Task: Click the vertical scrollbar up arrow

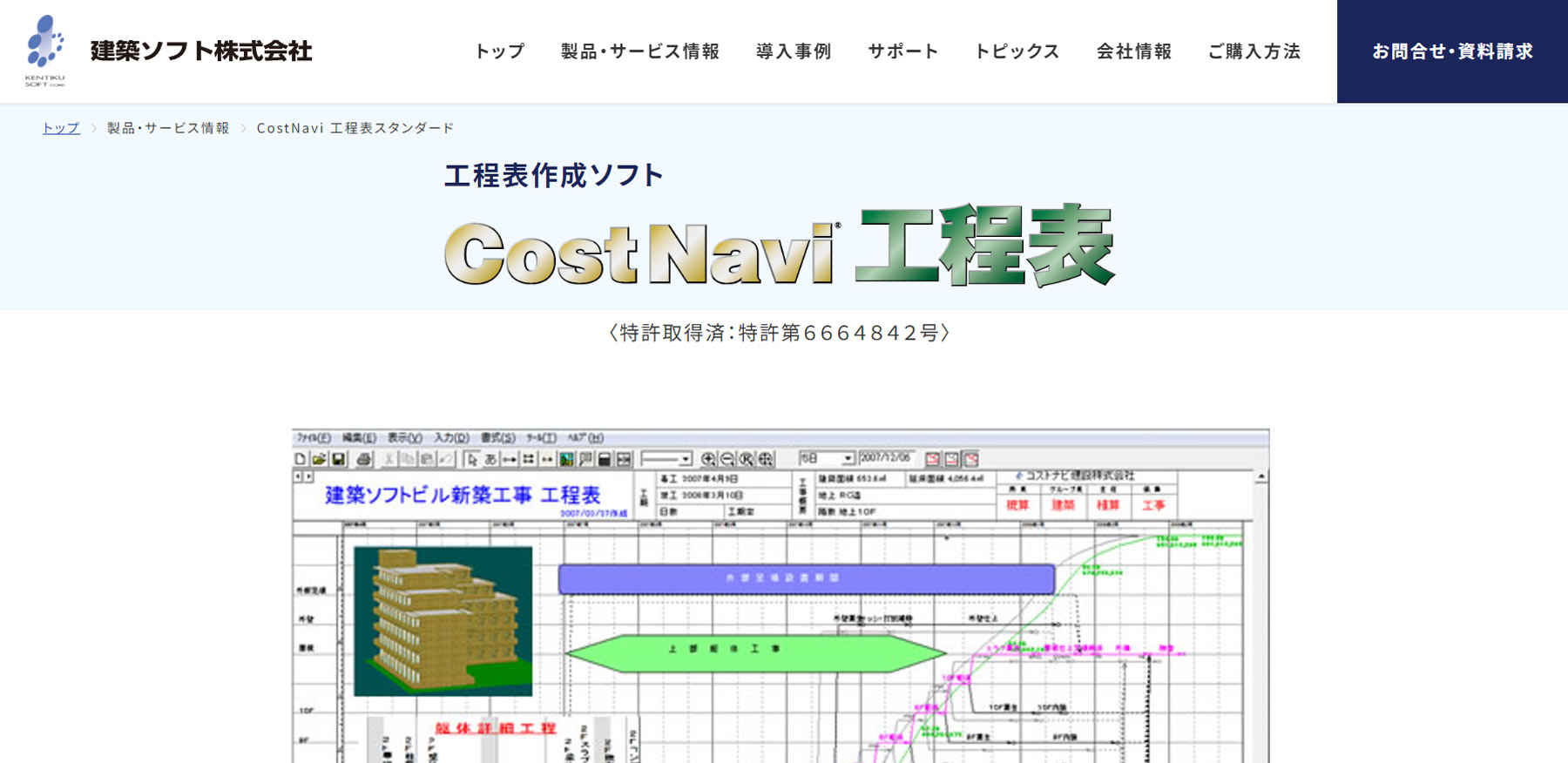Action: [x=1261, y=476]
